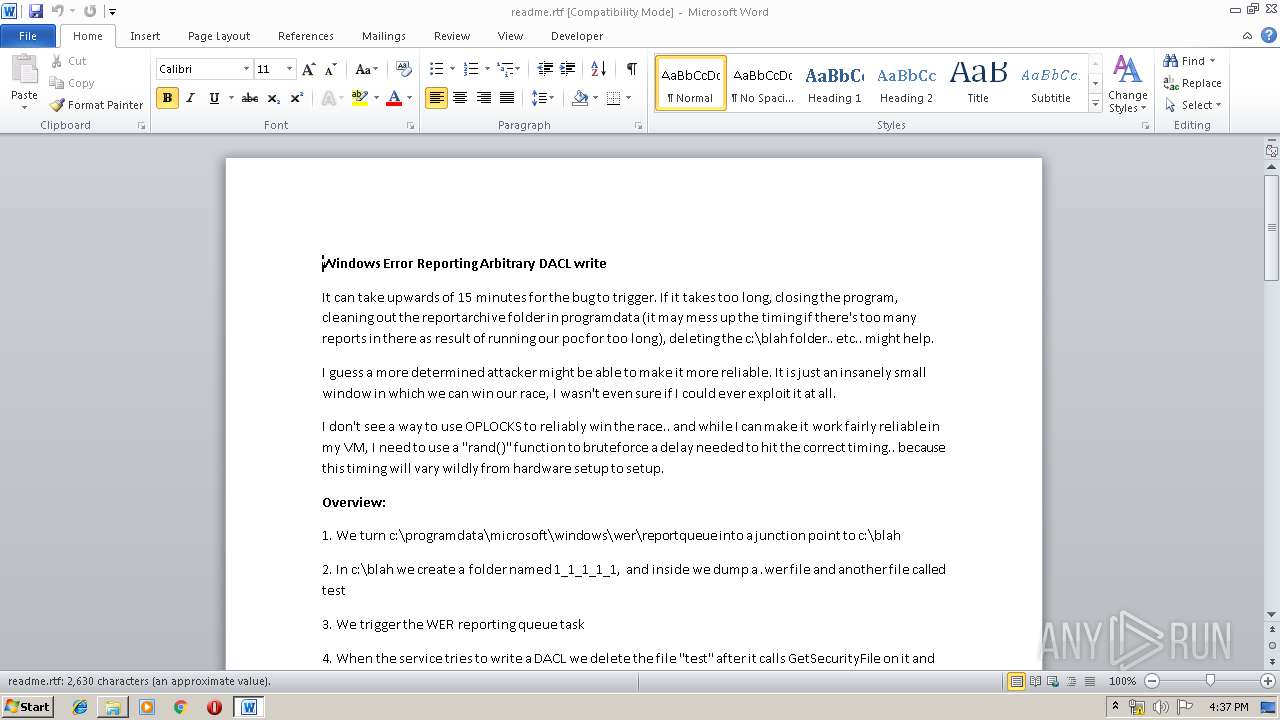Click the Replace button
The height and width of the screenshot is (720, 1280).
point(1192,83)
